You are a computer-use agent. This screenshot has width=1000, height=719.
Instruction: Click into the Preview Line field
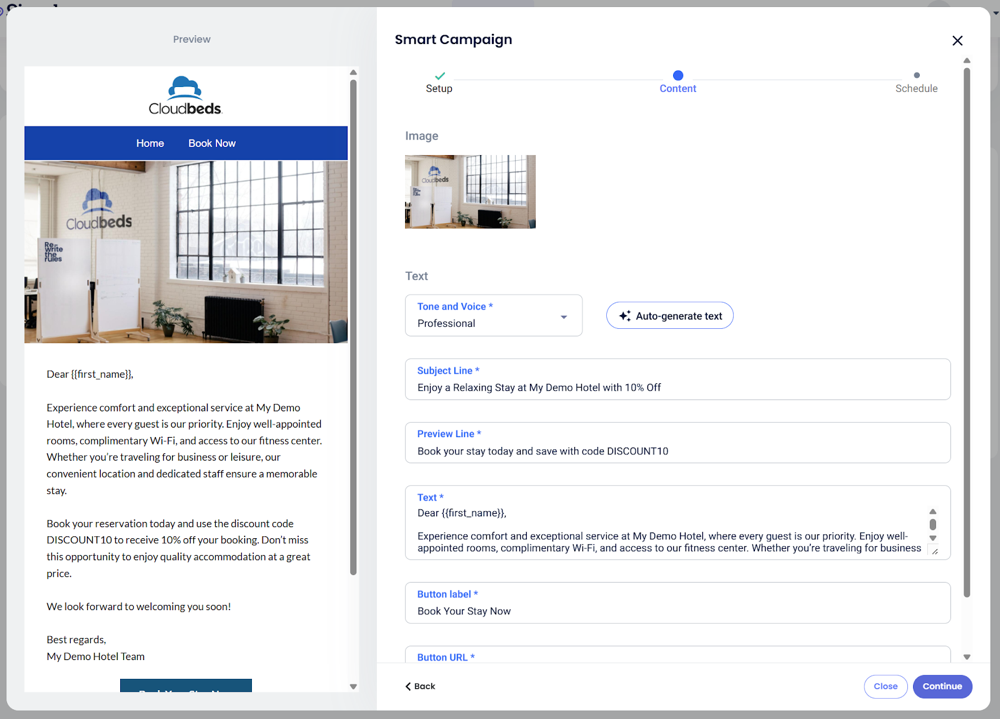point(677,451)
